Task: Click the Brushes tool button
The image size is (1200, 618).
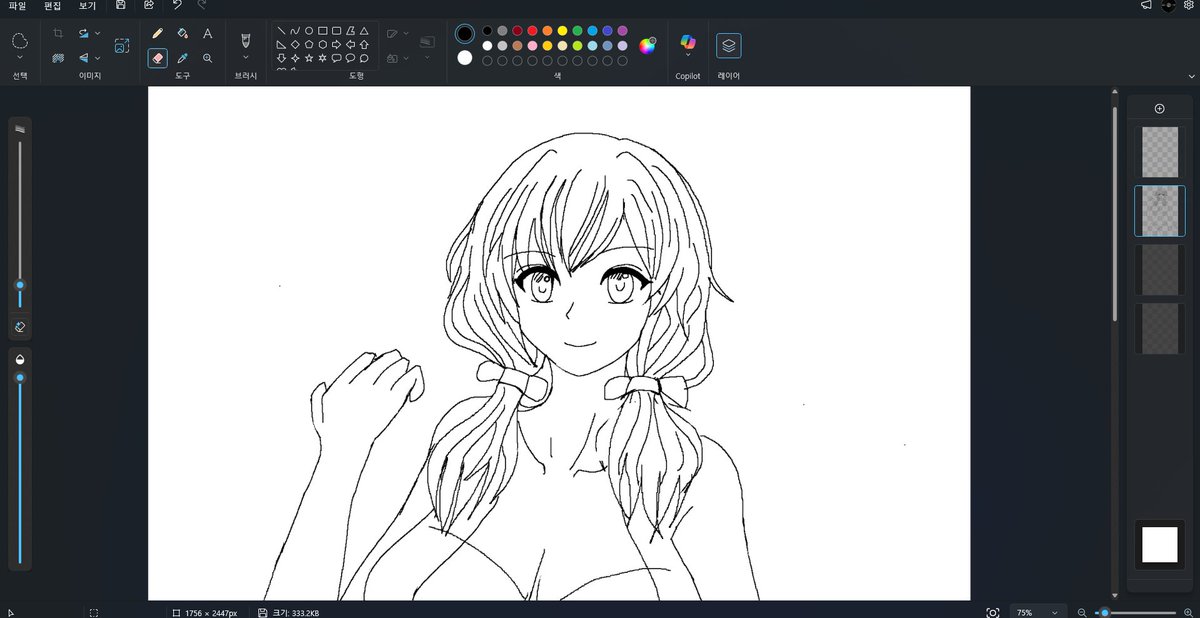Action: click(246, 39)
